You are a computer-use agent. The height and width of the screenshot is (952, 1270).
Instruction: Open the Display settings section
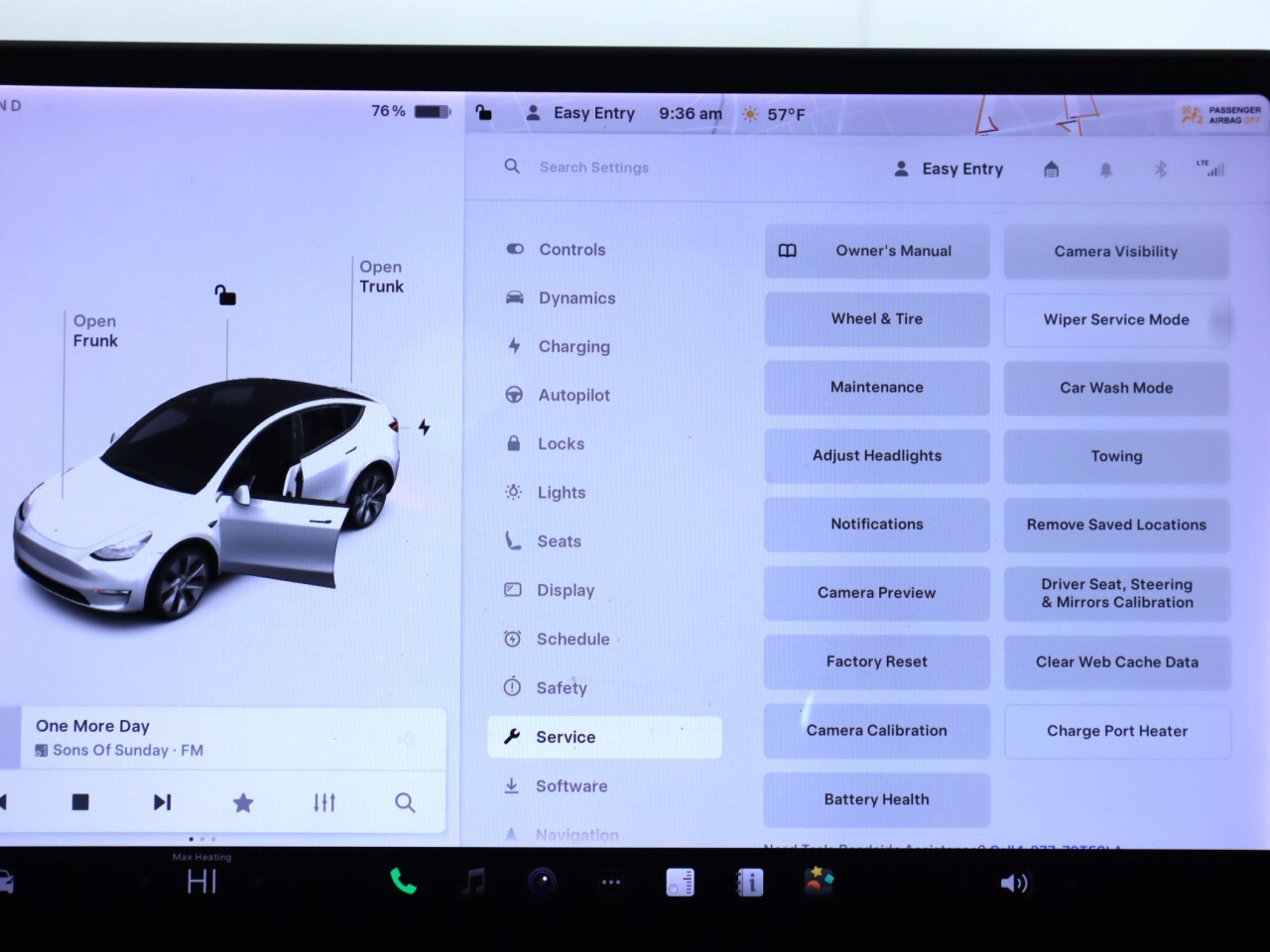[565, 590]
